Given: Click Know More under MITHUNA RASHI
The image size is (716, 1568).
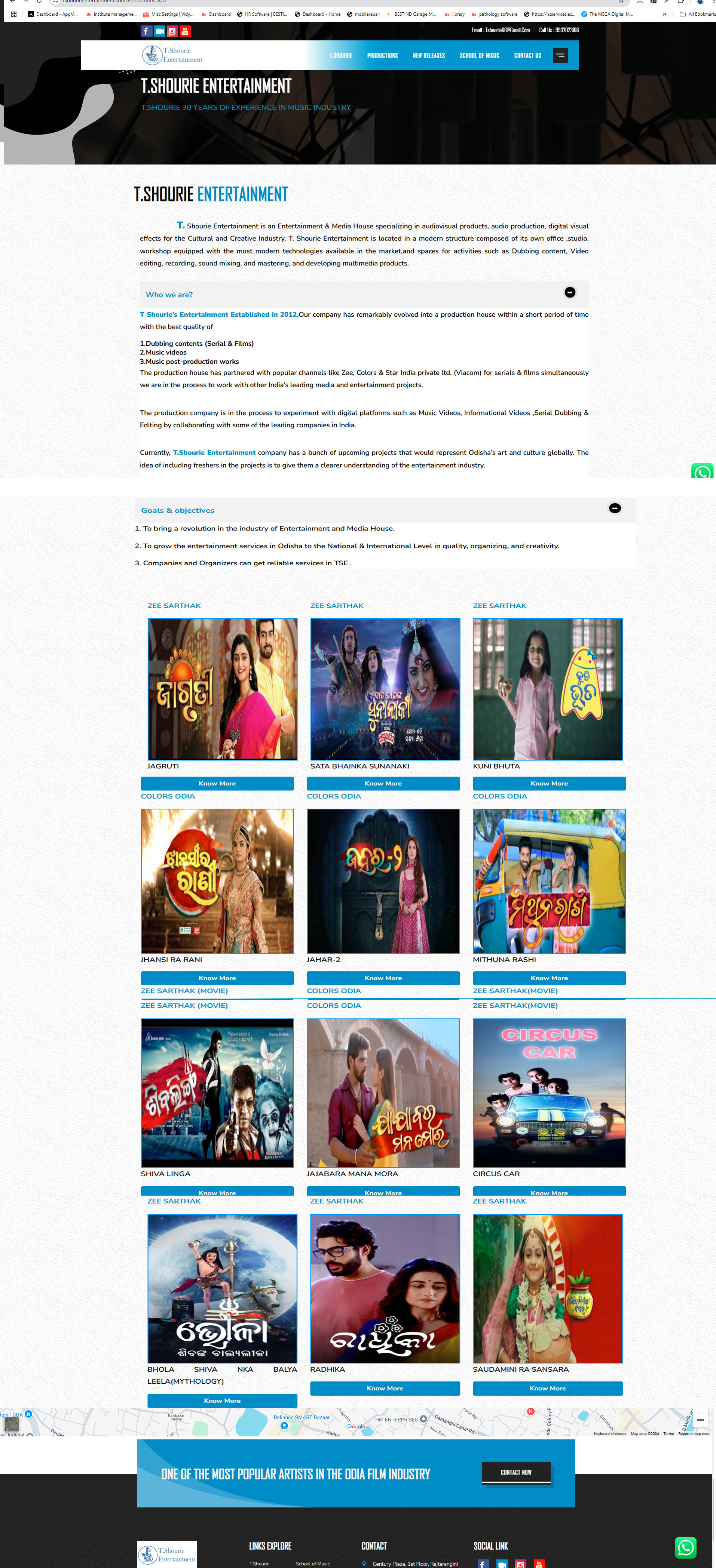Looking at the screenshot, I should click(x=549, y=978).
